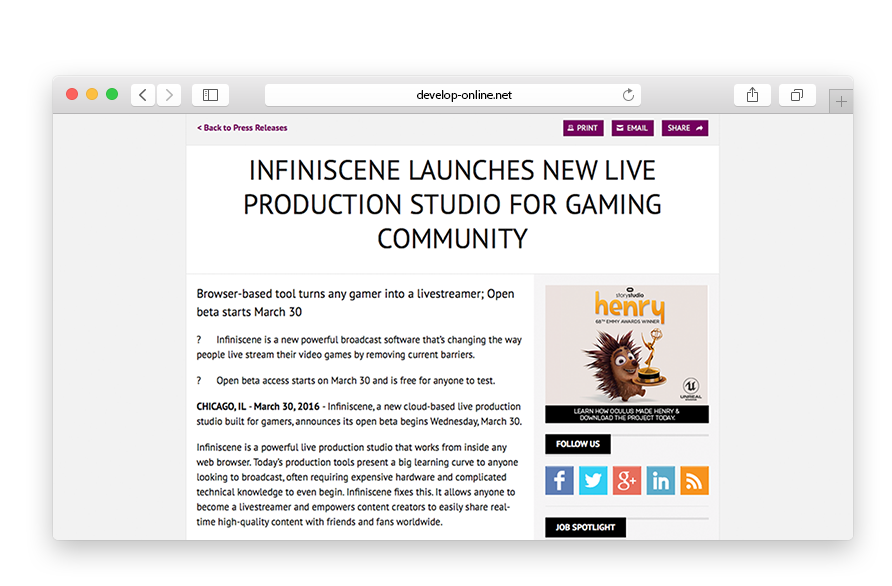Viewport: 892px width, 586px height.
Task: Show all tabs with the tab overview icon
Action: tap(797, 94)
